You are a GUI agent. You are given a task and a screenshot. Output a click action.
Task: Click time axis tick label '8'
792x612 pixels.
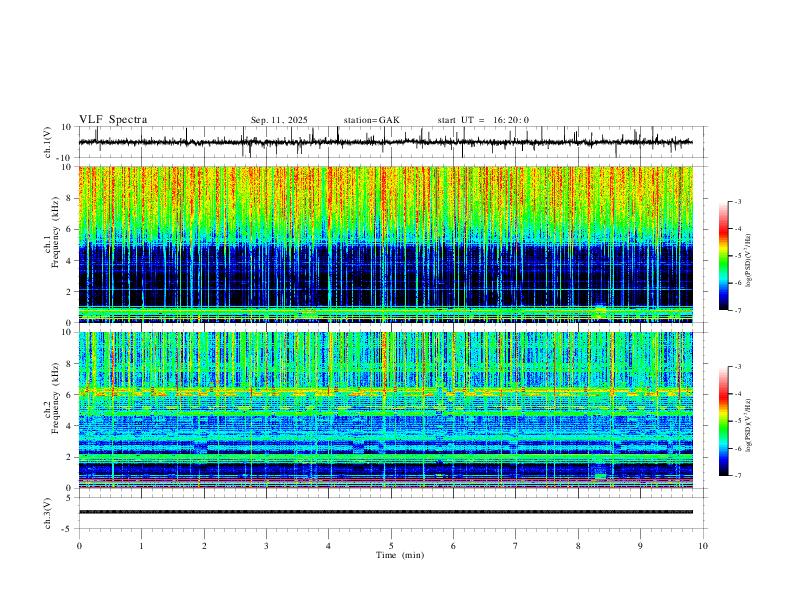[578, 546]
